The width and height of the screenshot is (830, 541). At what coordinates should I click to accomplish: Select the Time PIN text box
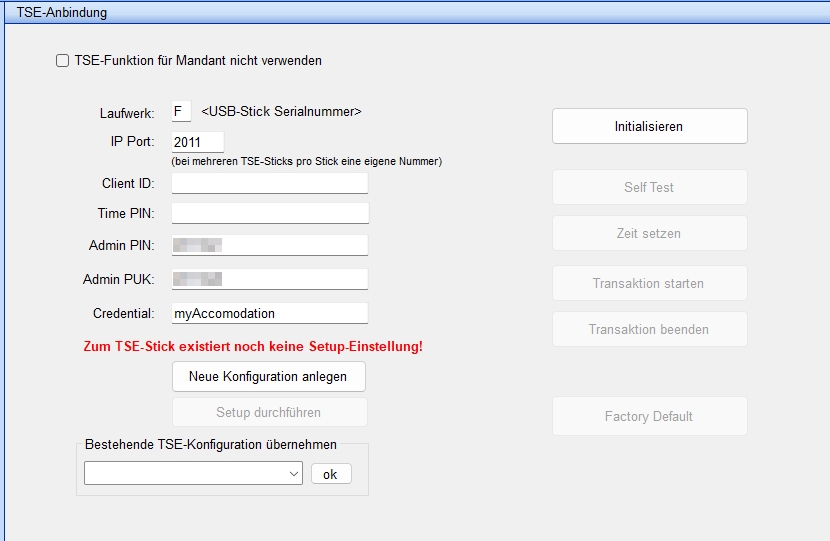[270, 213]
